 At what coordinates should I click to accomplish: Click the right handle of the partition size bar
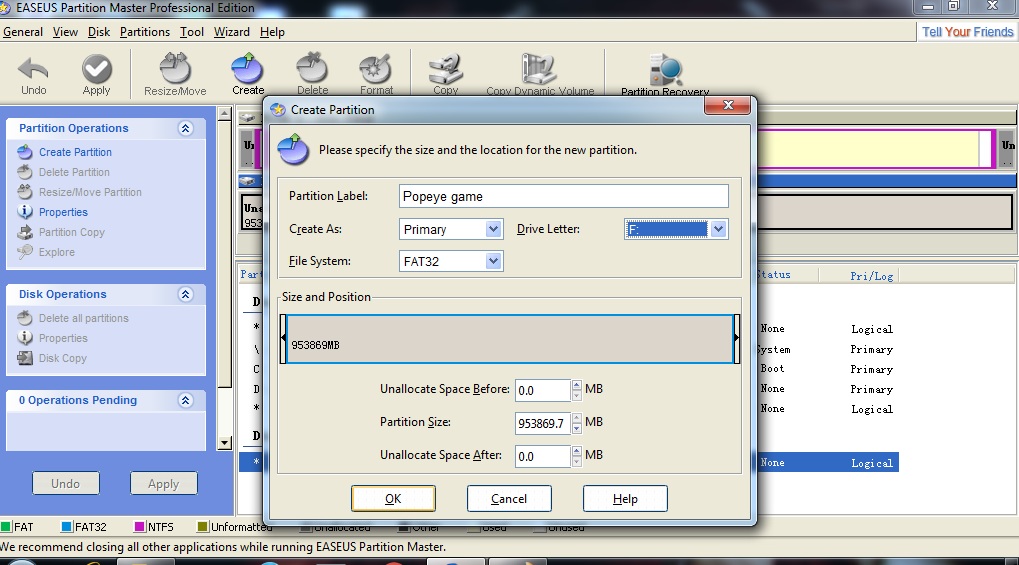pyautogui.click(x=736, y=338)
